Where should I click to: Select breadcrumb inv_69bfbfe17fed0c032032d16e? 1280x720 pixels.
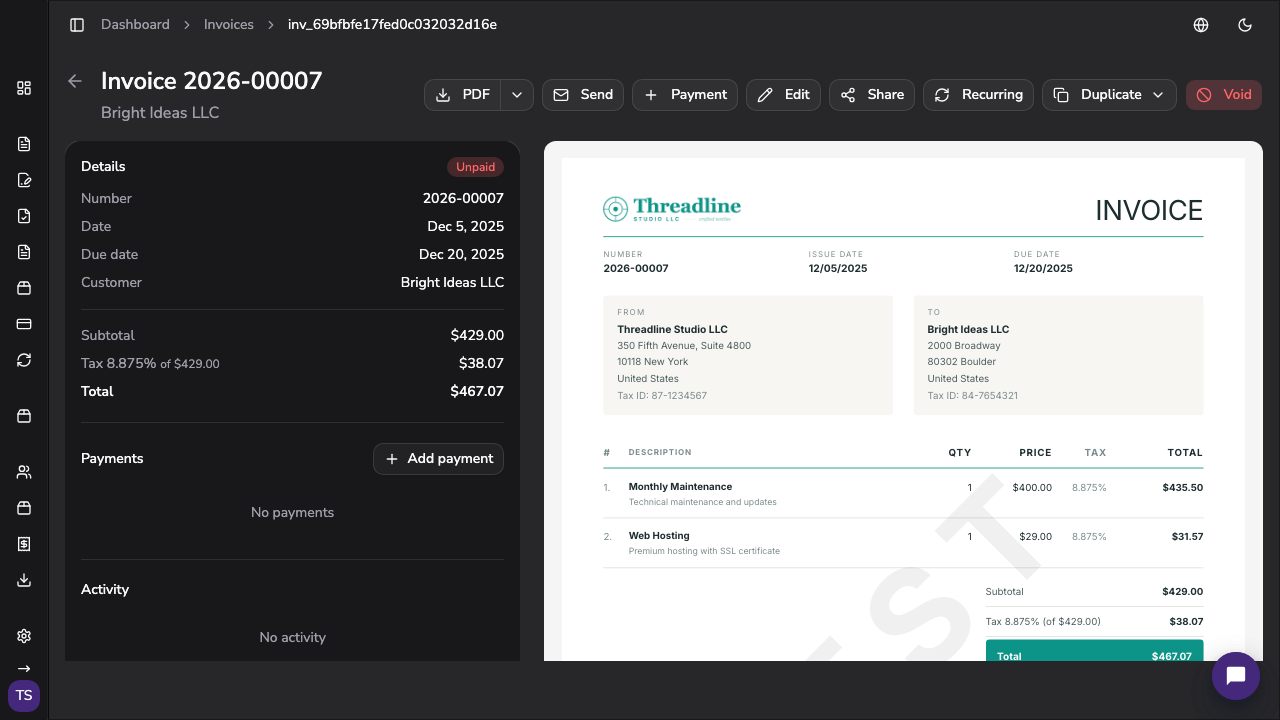tap(392, 25)
